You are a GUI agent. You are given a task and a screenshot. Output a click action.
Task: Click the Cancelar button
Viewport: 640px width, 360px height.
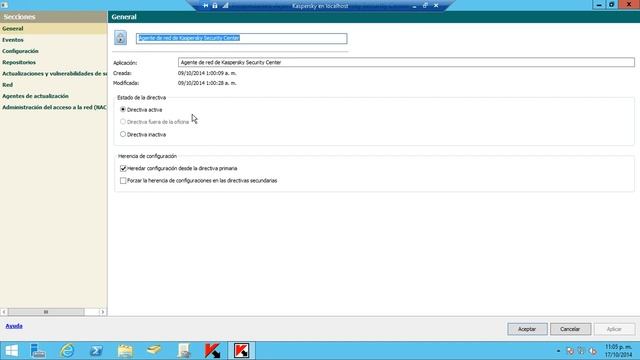(x=570, y=329)
